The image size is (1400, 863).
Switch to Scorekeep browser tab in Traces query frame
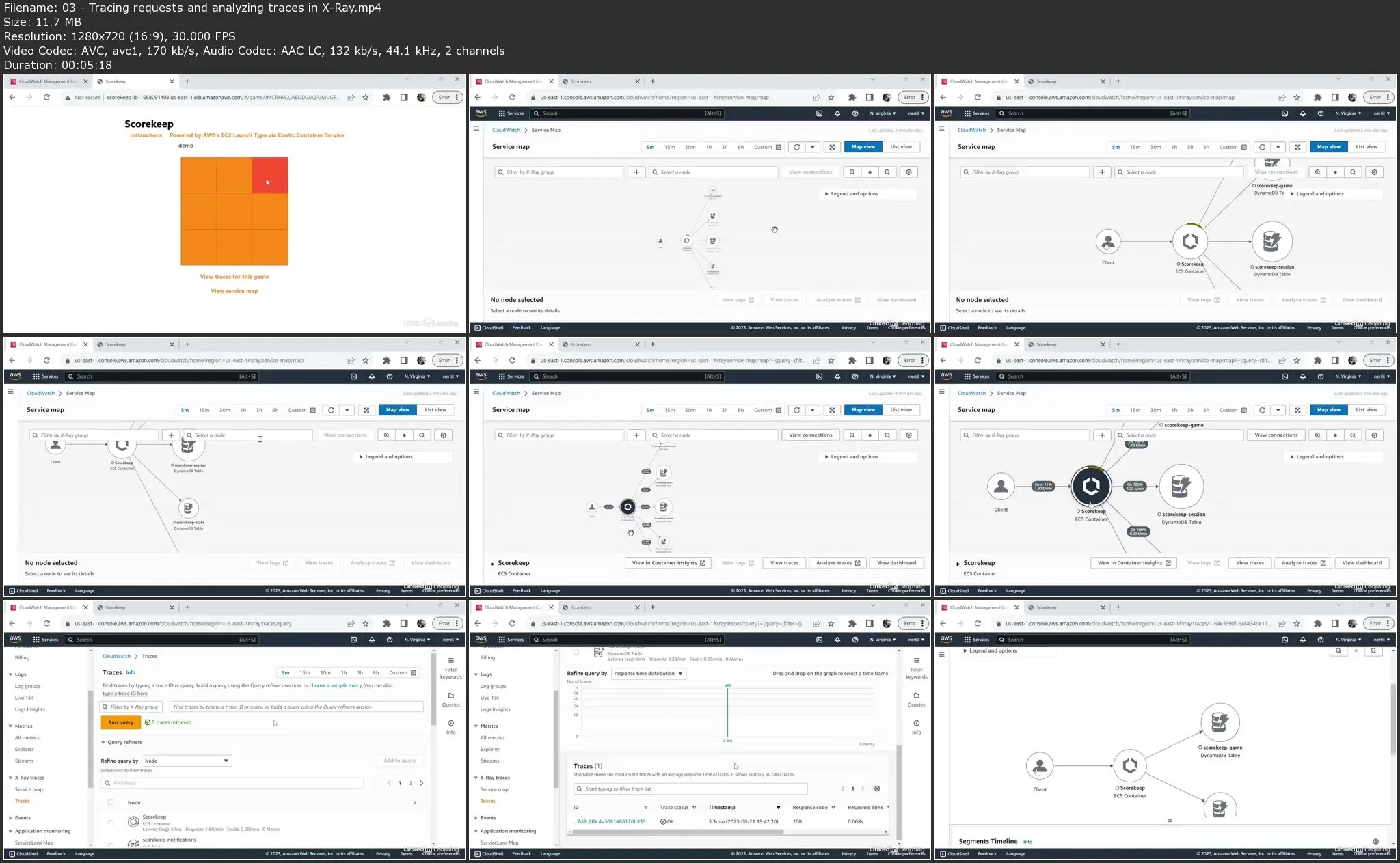tap(135, 607)
